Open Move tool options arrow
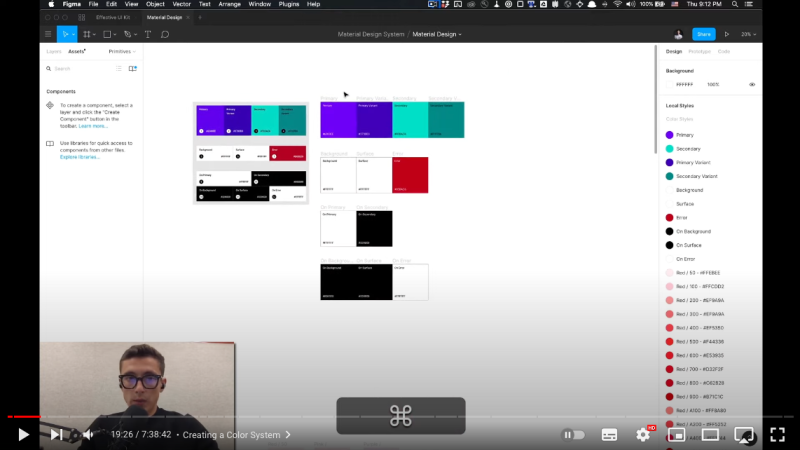 [73, 35]
